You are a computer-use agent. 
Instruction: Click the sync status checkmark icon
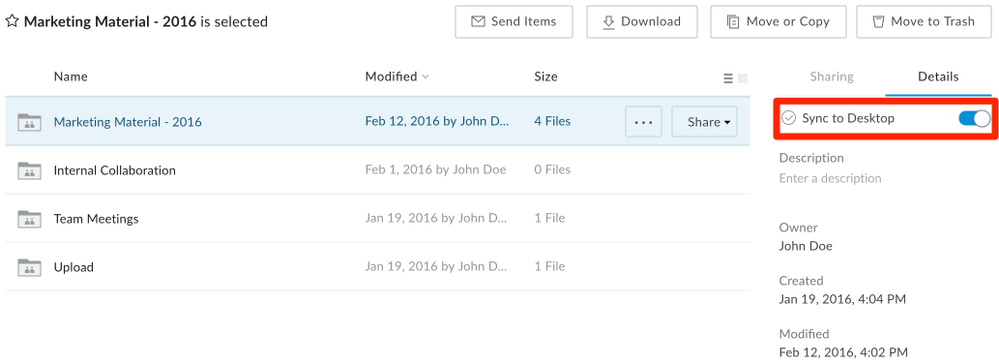789,118
